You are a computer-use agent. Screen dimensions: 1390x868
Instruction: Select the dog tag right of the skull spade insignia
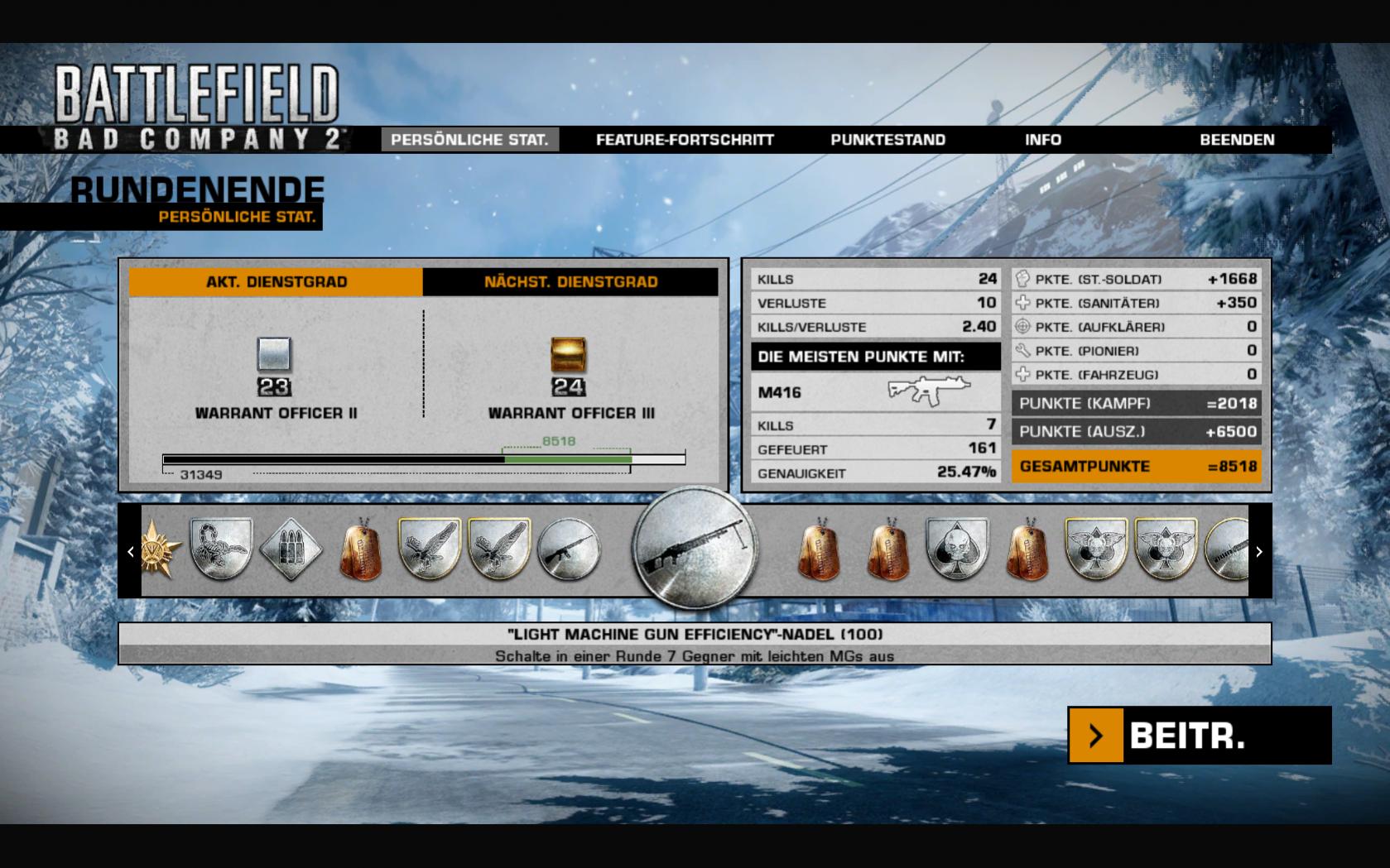(1027, 549)
